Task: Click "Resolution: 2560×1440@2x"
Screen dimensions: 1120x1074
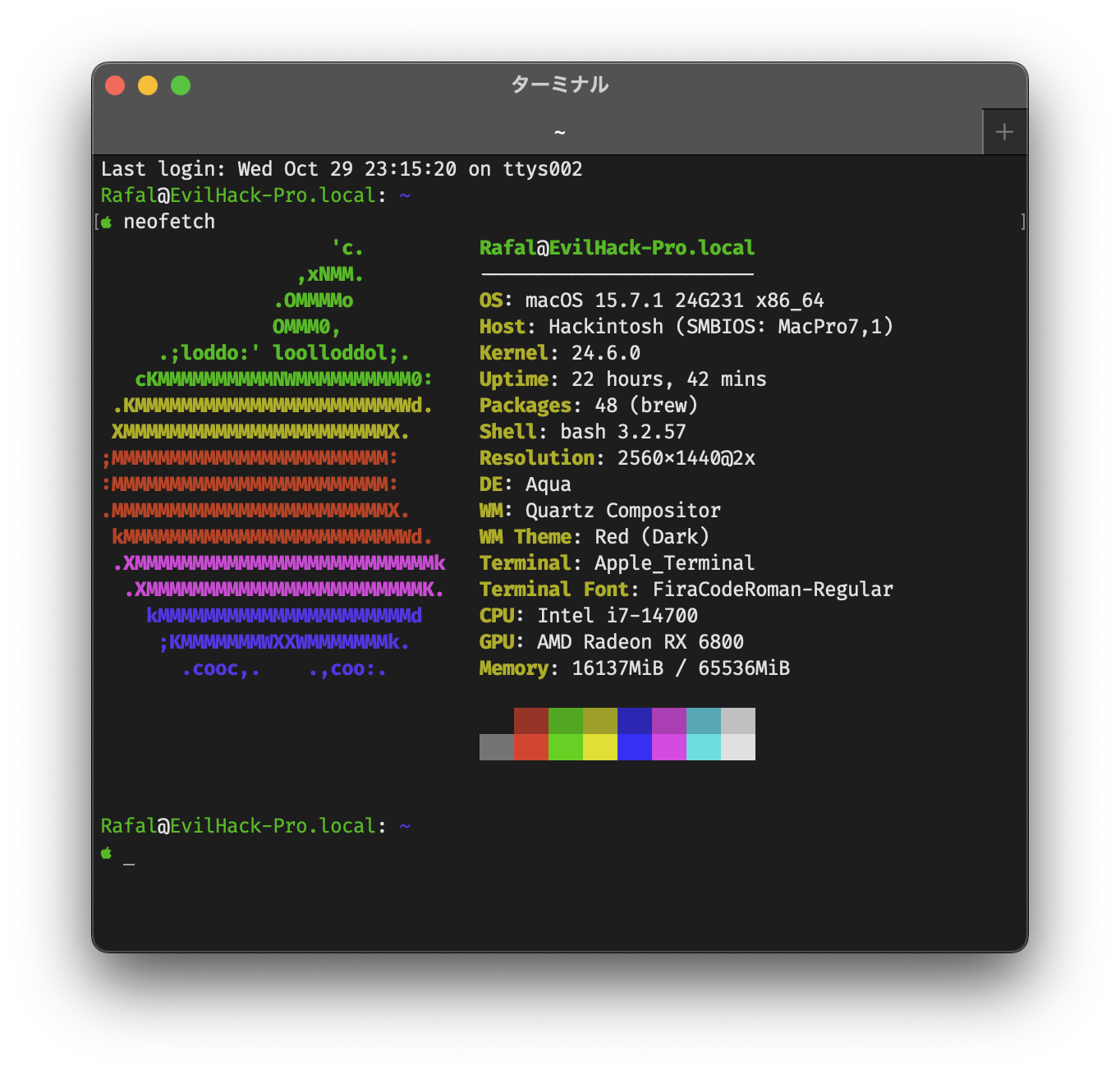Action: click(617, 458)
